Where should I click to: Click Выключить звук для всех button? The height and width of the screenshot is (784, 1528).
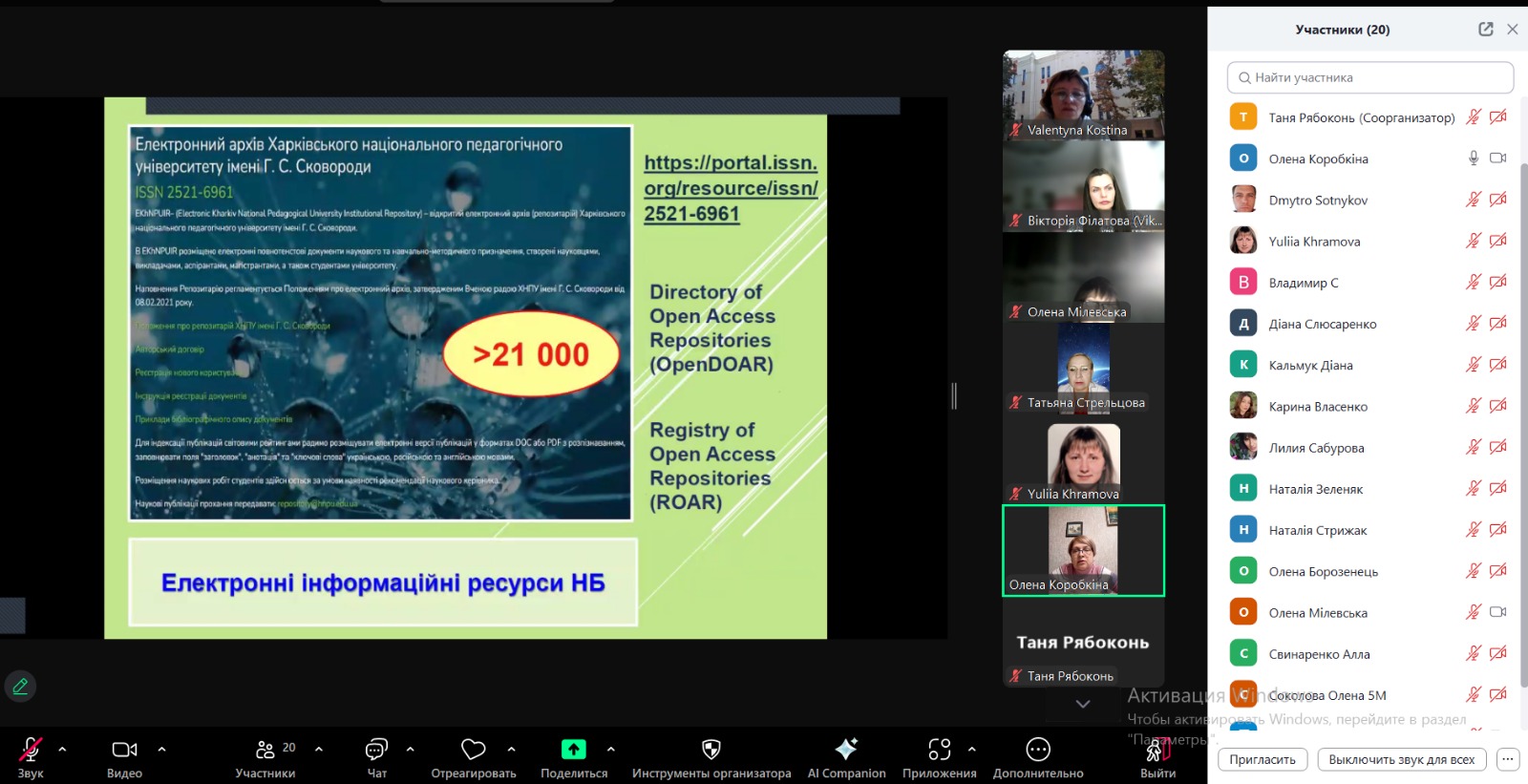coord(1401,759)
